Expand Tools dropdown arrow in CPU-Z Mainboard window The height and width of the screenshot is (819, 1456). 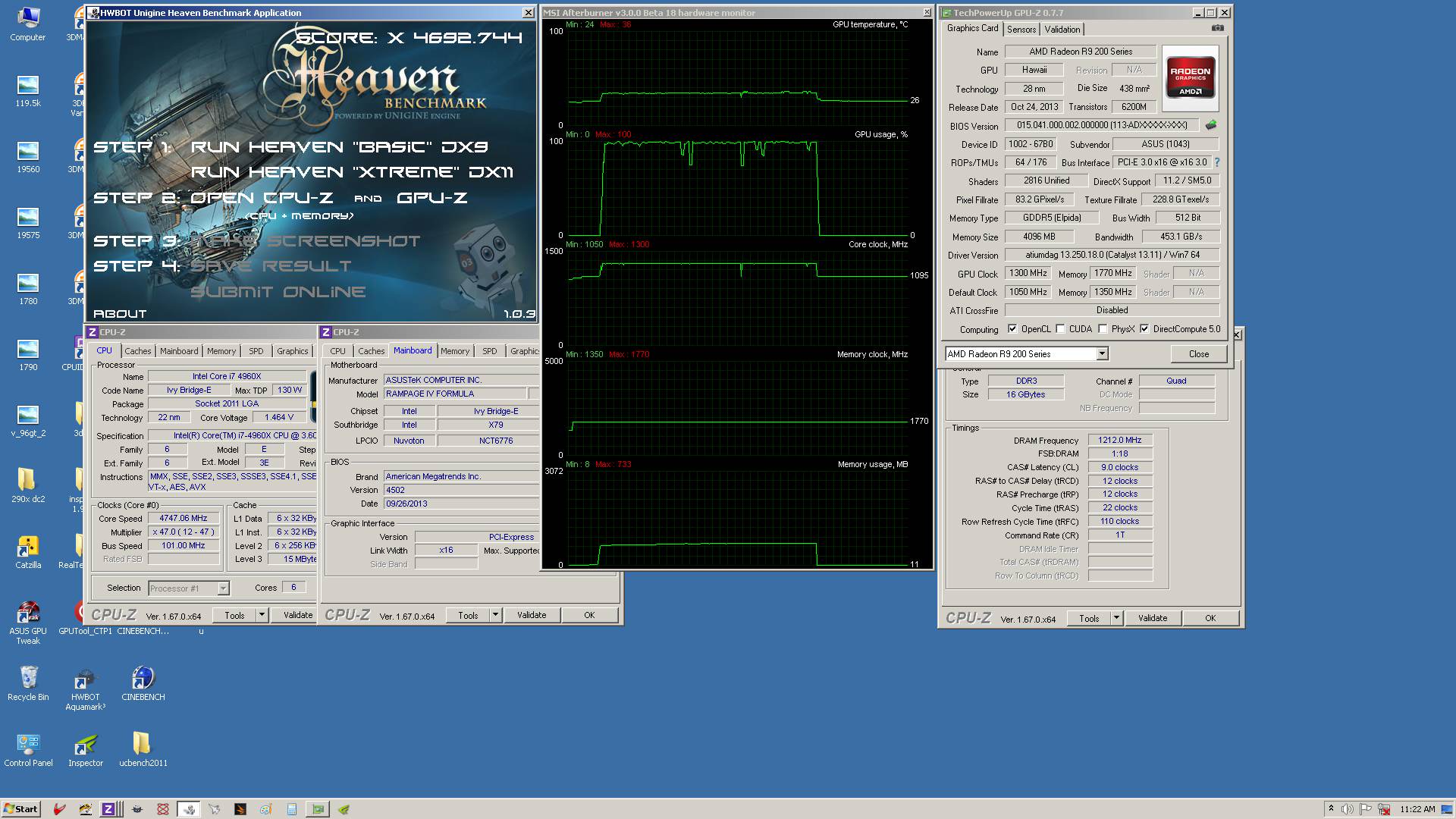496,615
